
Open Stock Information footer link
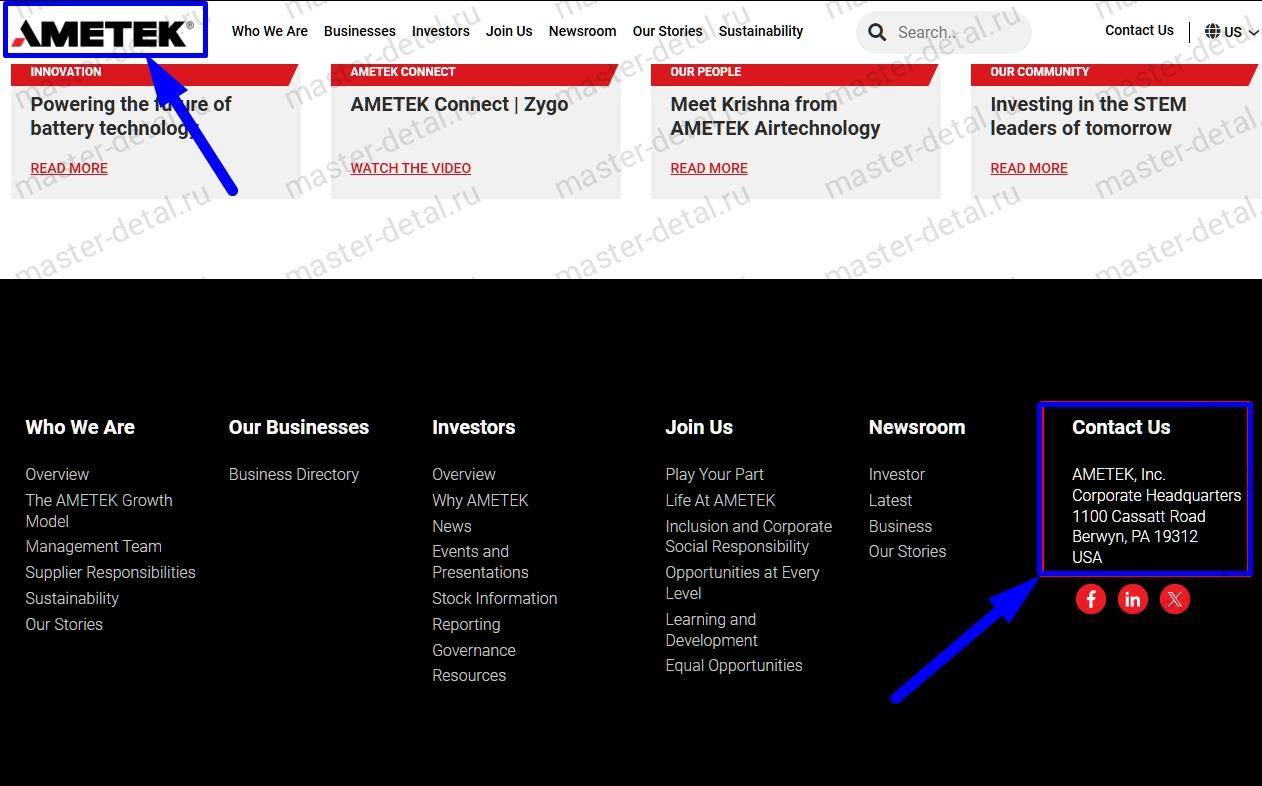[x=494, y=598]
